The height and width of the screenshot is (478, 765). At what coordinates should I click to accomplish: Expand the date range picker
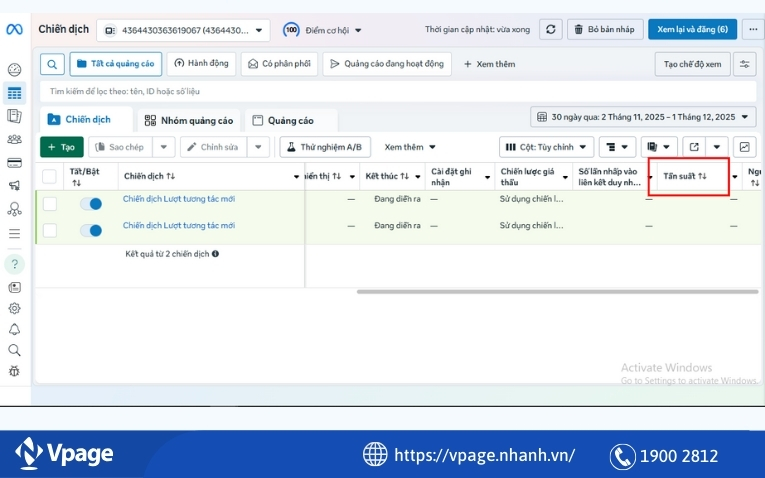[643, 118]
